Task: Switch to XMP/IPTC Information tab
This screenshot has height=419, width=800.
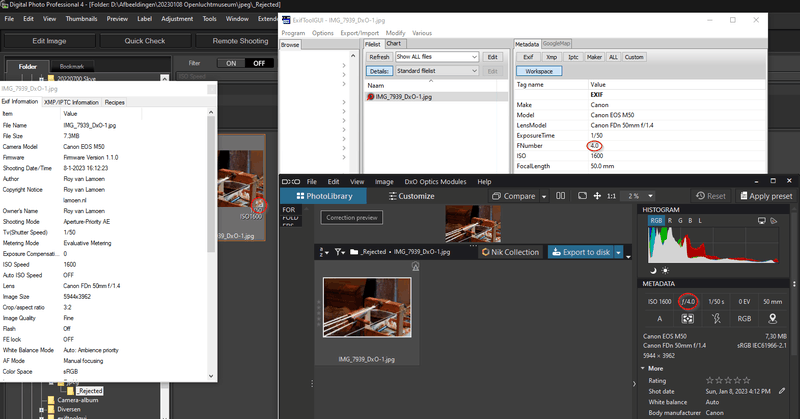Action: coord(71,102)
